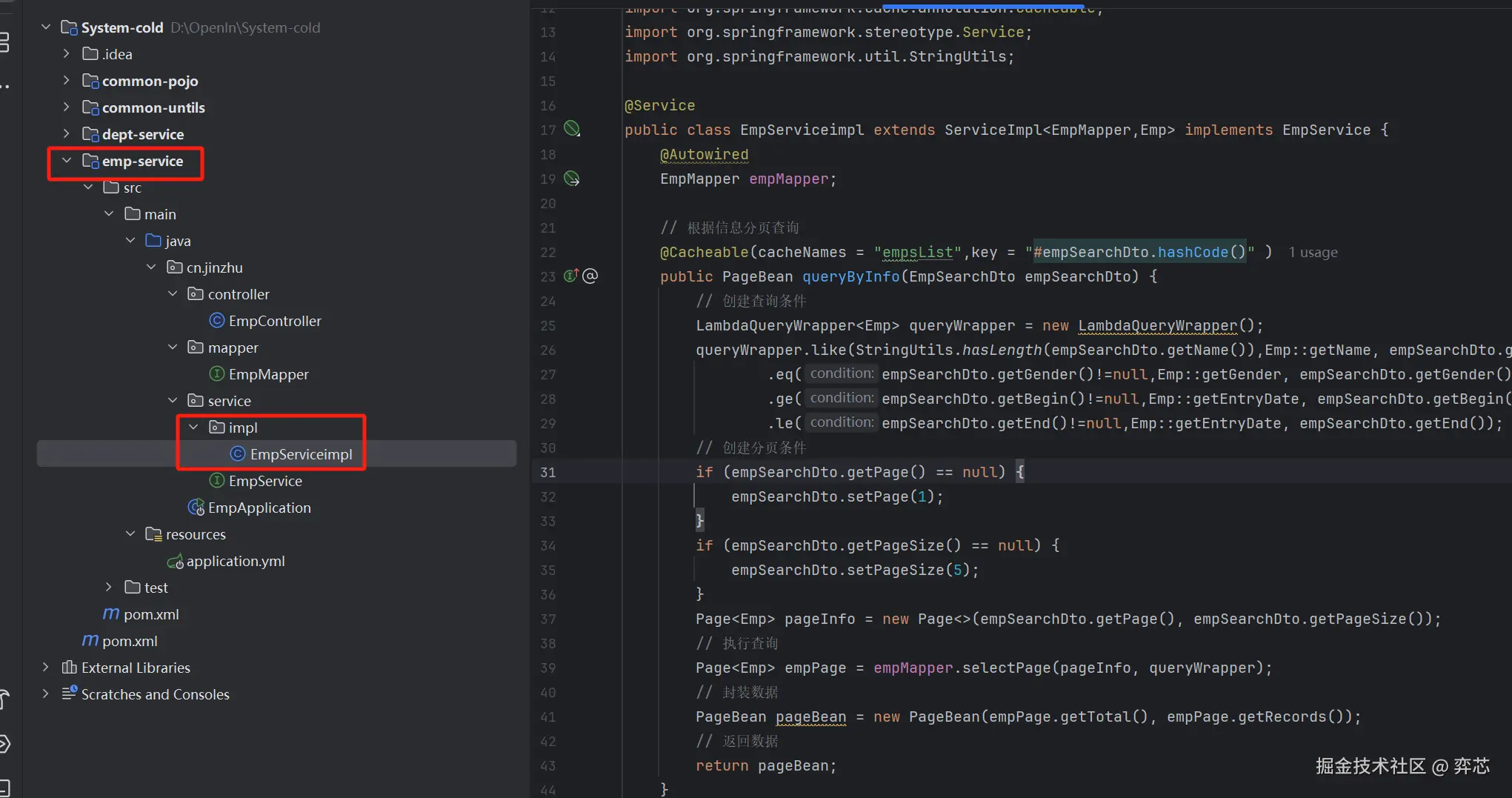The image size is (1512, 798).
Task: Click the Spring bean gutter icon beside EmpServiceimpl class declaration
Action: pyautogui.click(x=572, y=129)
